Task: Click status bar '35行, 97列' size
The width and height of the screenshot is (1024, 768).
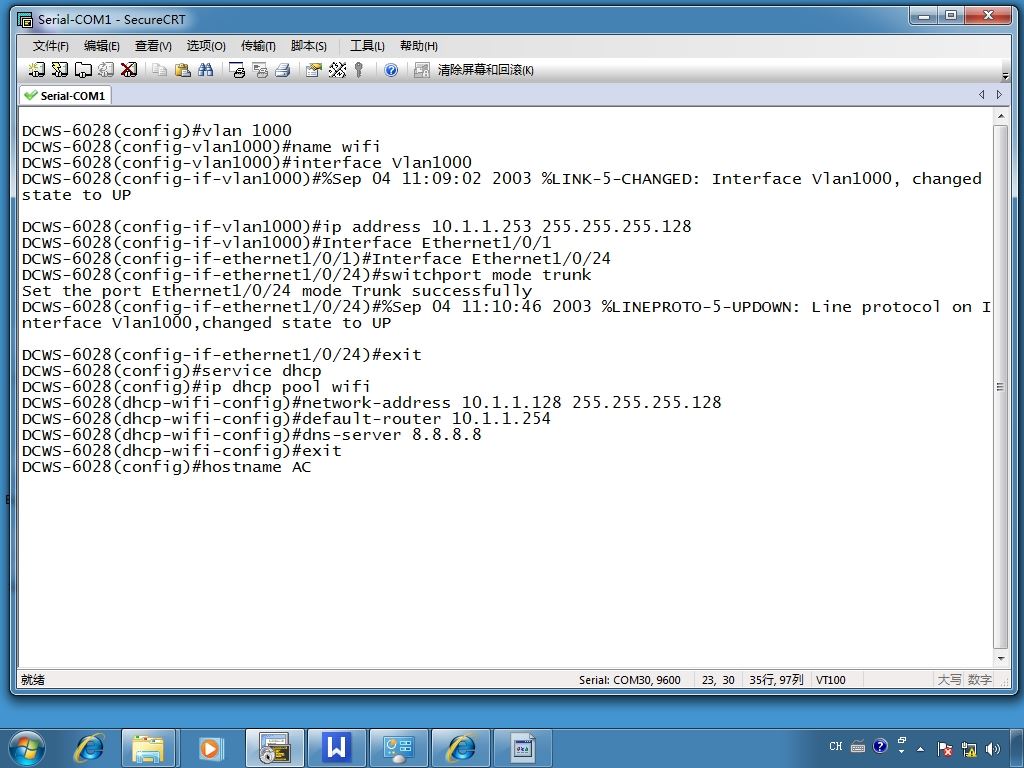Action: (x=776, y=680)
